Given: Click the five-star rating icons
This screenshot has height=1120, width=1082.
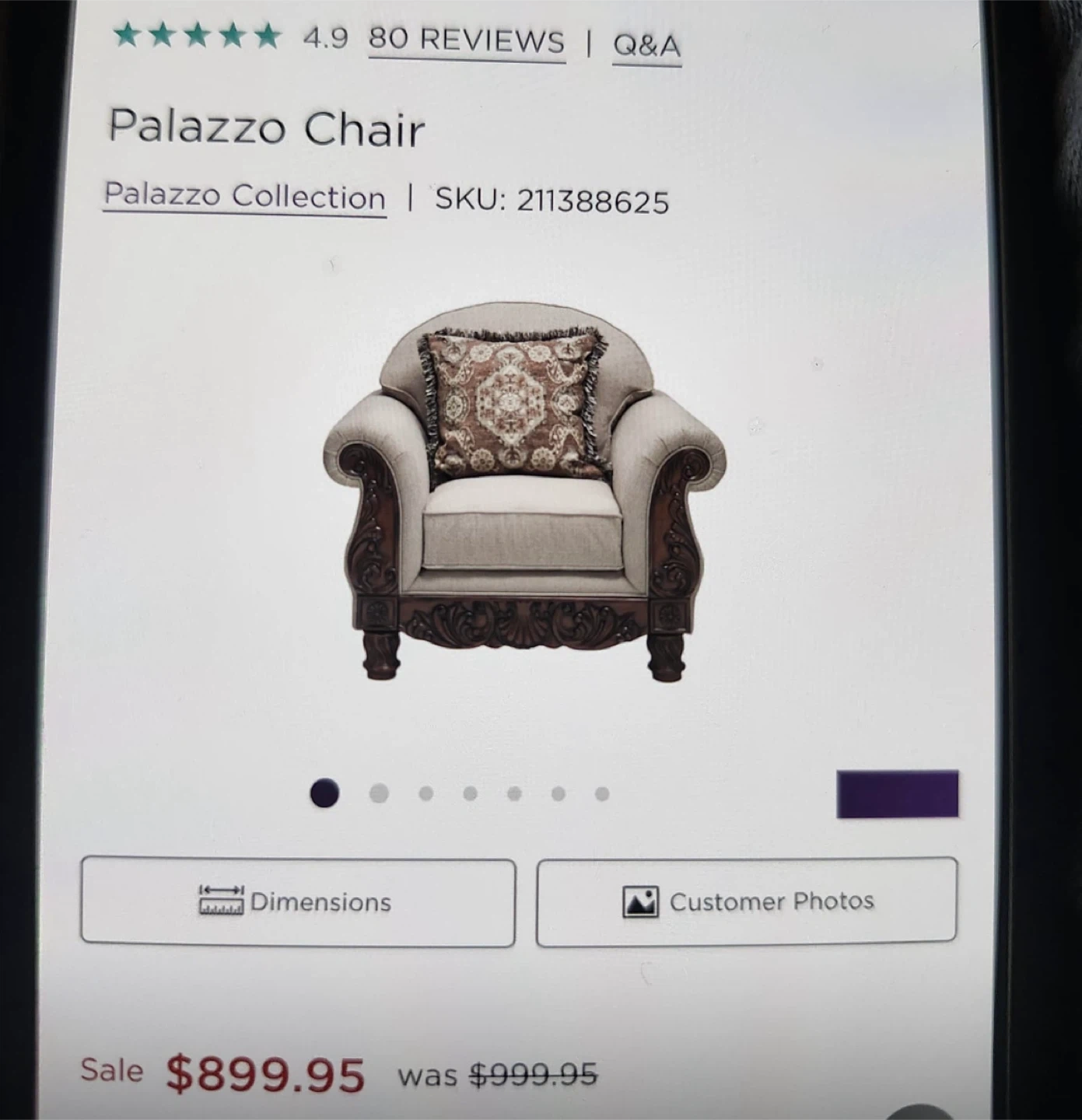Looking at the screenshot, I should 197,35.
